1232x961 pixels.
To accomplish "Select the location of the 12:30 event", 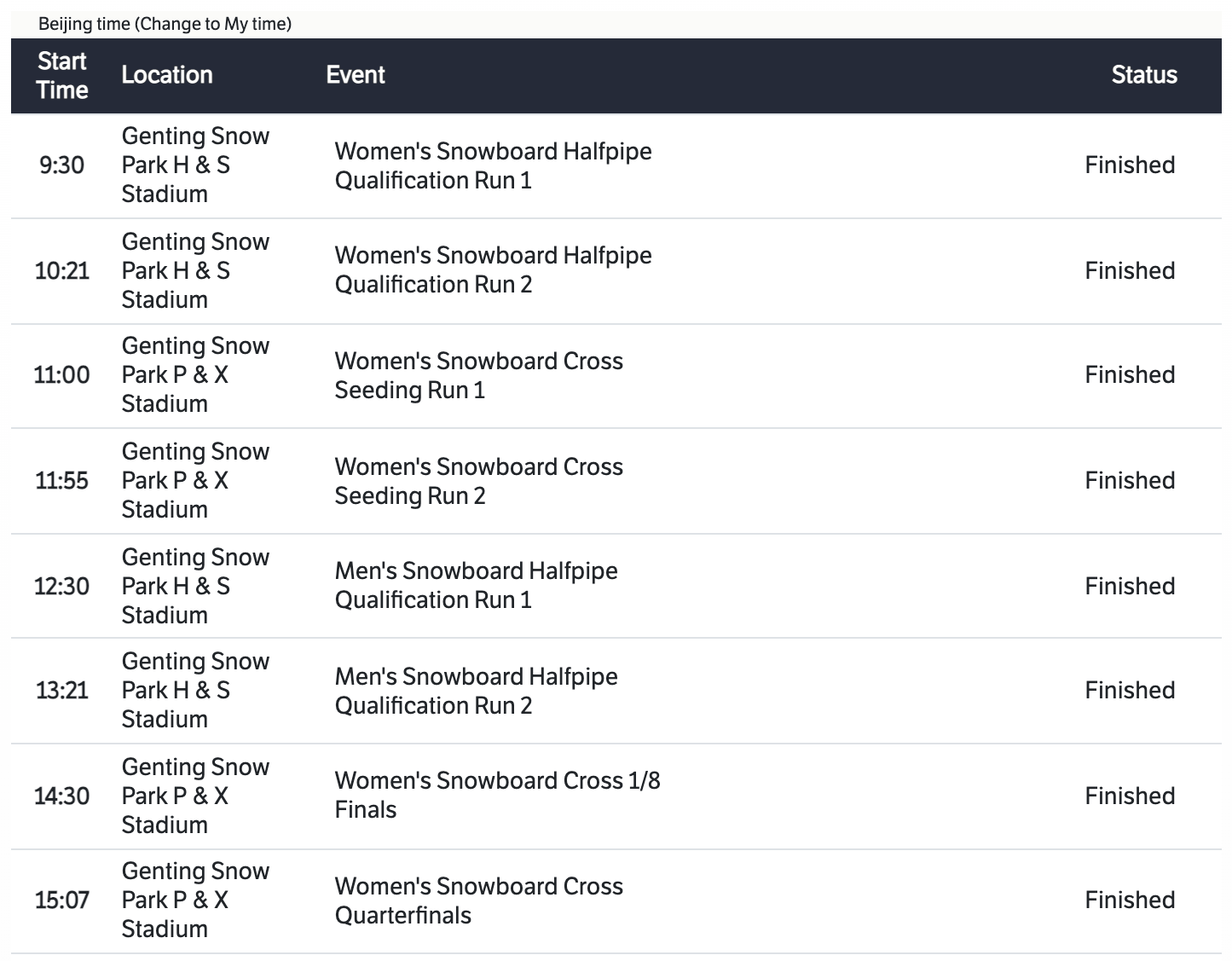I will tap(195, 586).
